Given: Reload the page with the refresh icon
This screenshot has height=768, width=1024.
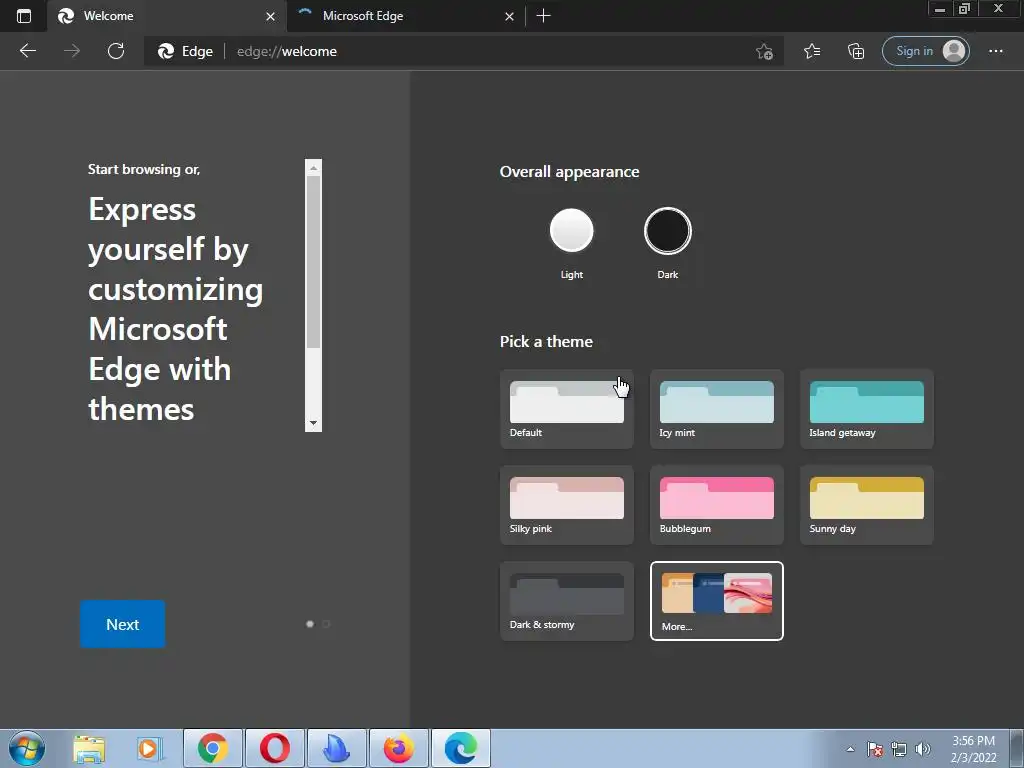Looking at the screenshot, I should (116, 51).
